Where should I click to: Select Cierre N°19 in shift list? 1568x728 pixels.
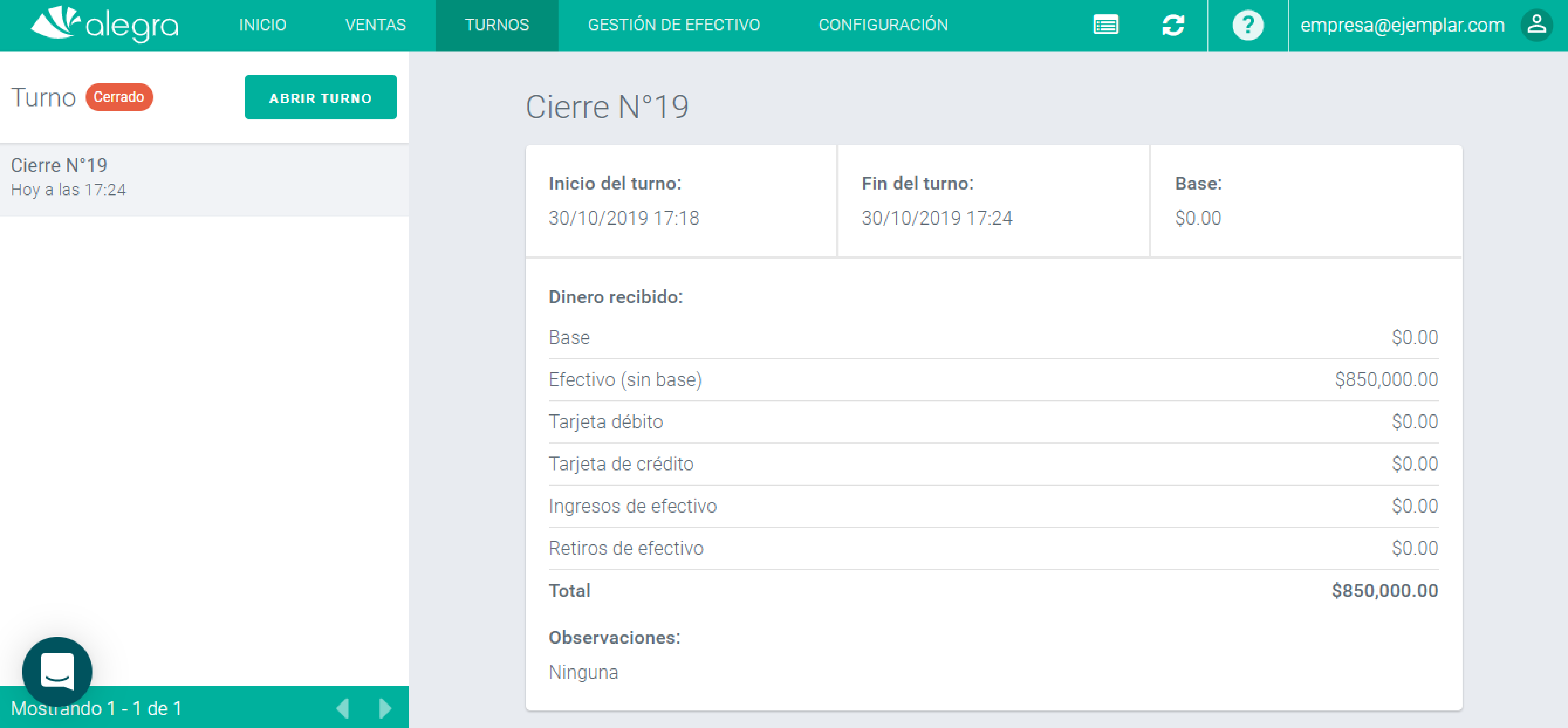pos(204,179)
